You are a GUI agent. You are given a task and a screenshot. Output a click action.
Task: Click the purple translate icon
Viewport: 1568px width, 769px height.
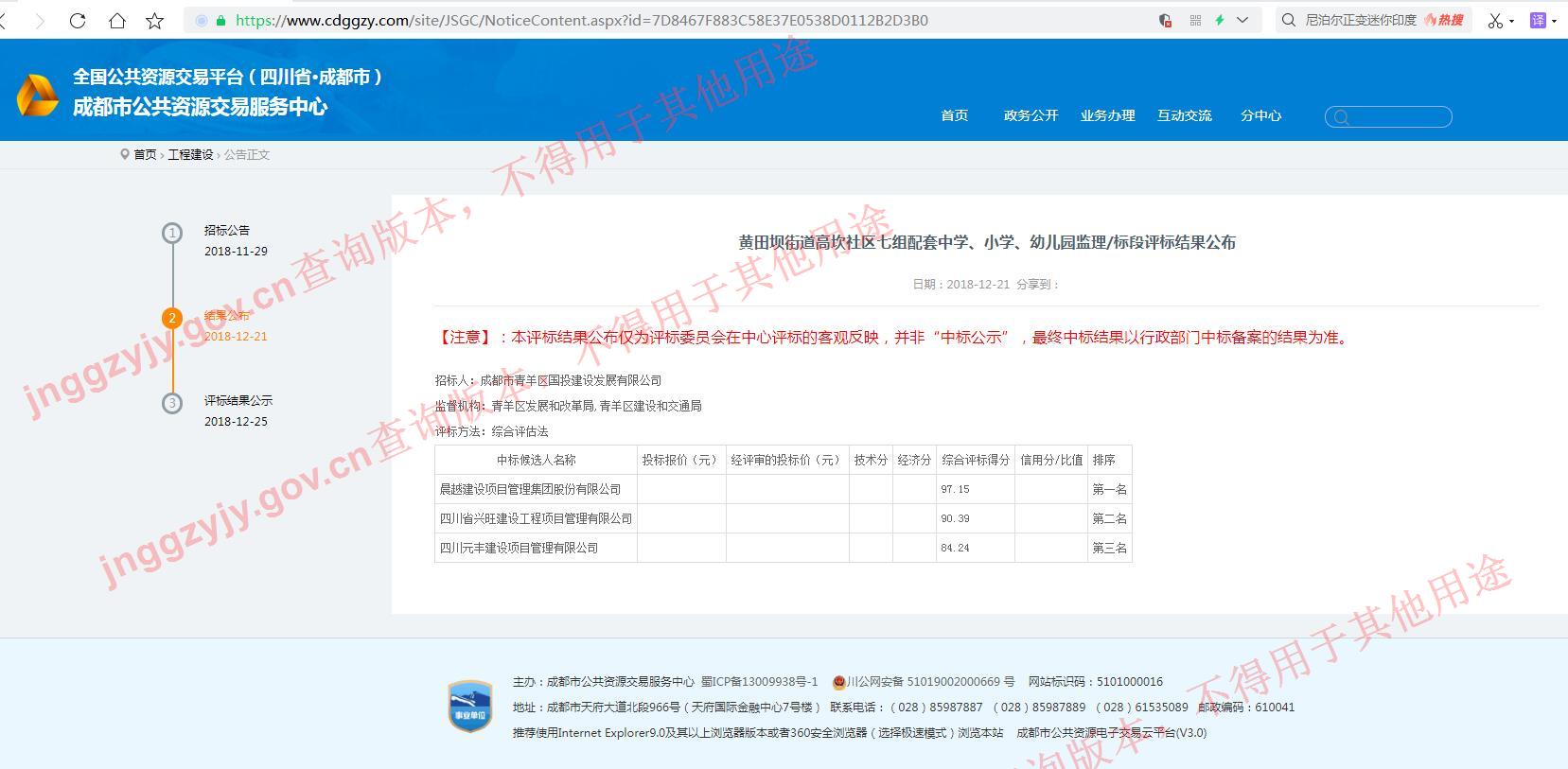point(1538,20)
